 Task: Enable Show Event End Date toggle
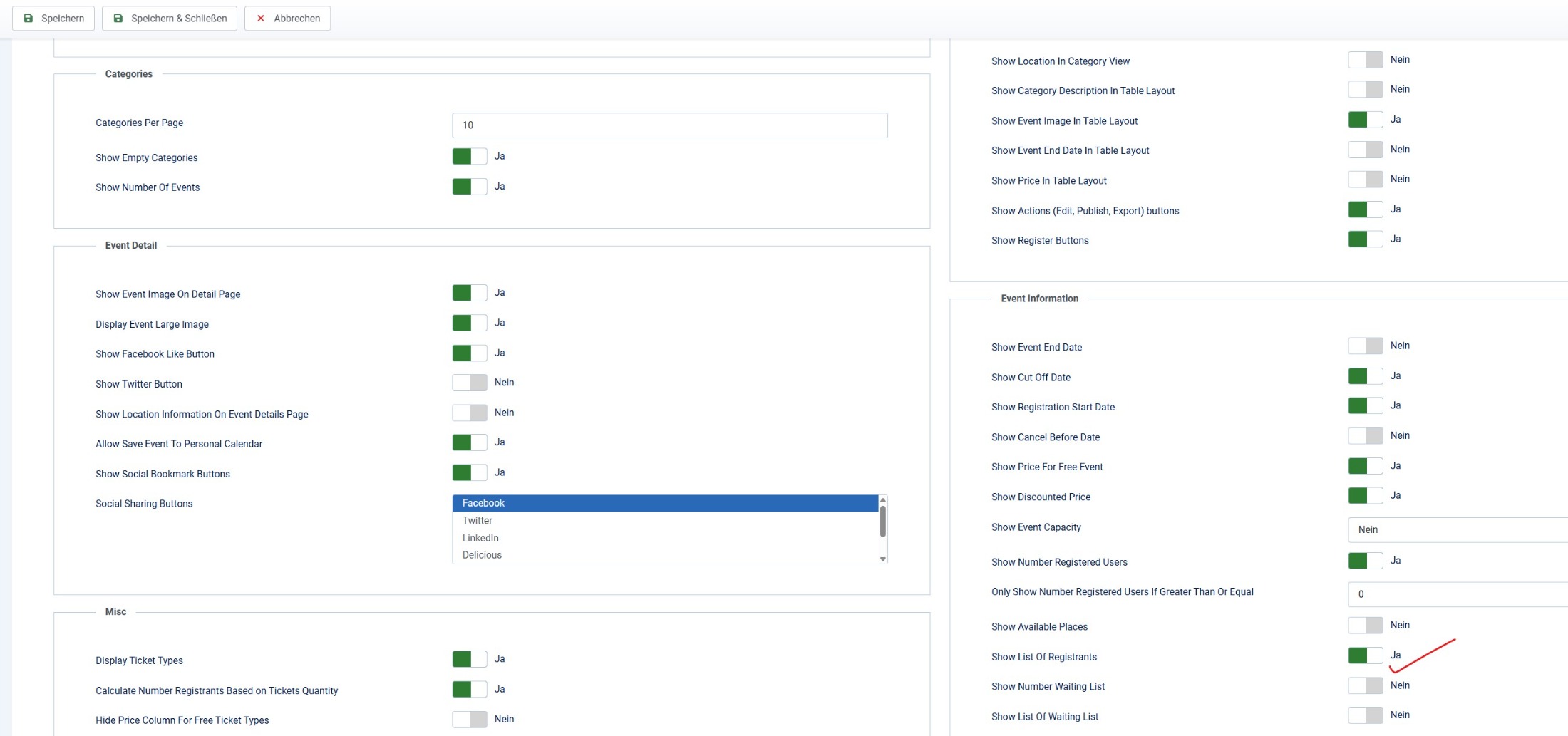1365,346
